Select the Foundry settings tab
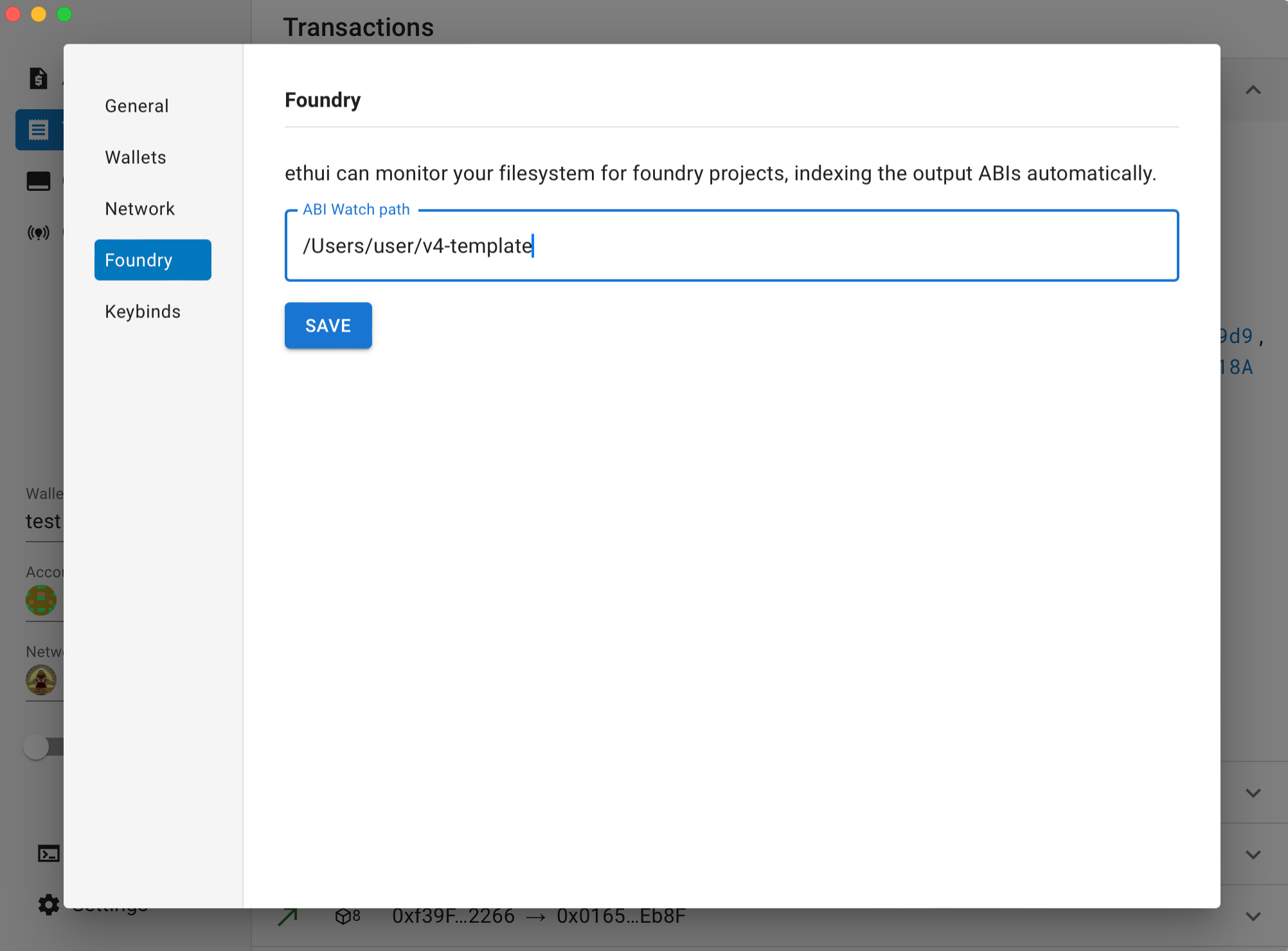Image resolution: width=1288 pixels, height=951 pixels. point(152,260)
